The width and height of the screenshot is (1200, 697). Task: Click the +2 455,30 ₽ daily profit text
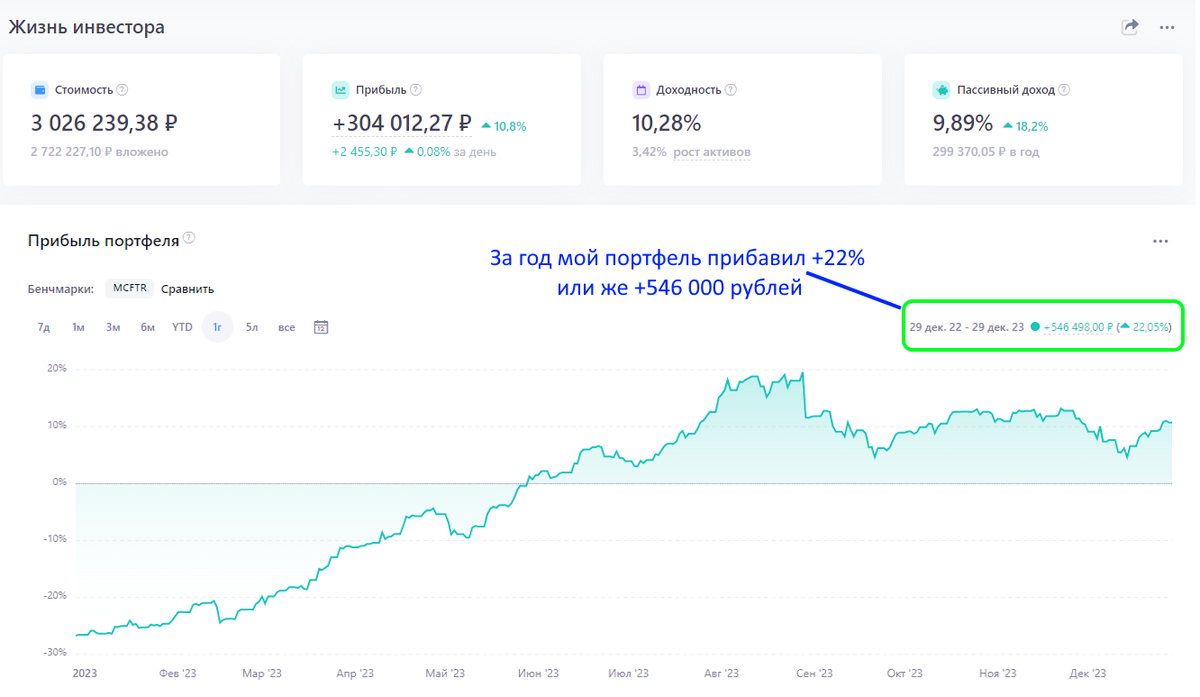pyautogui.click(x=365, y=152)
